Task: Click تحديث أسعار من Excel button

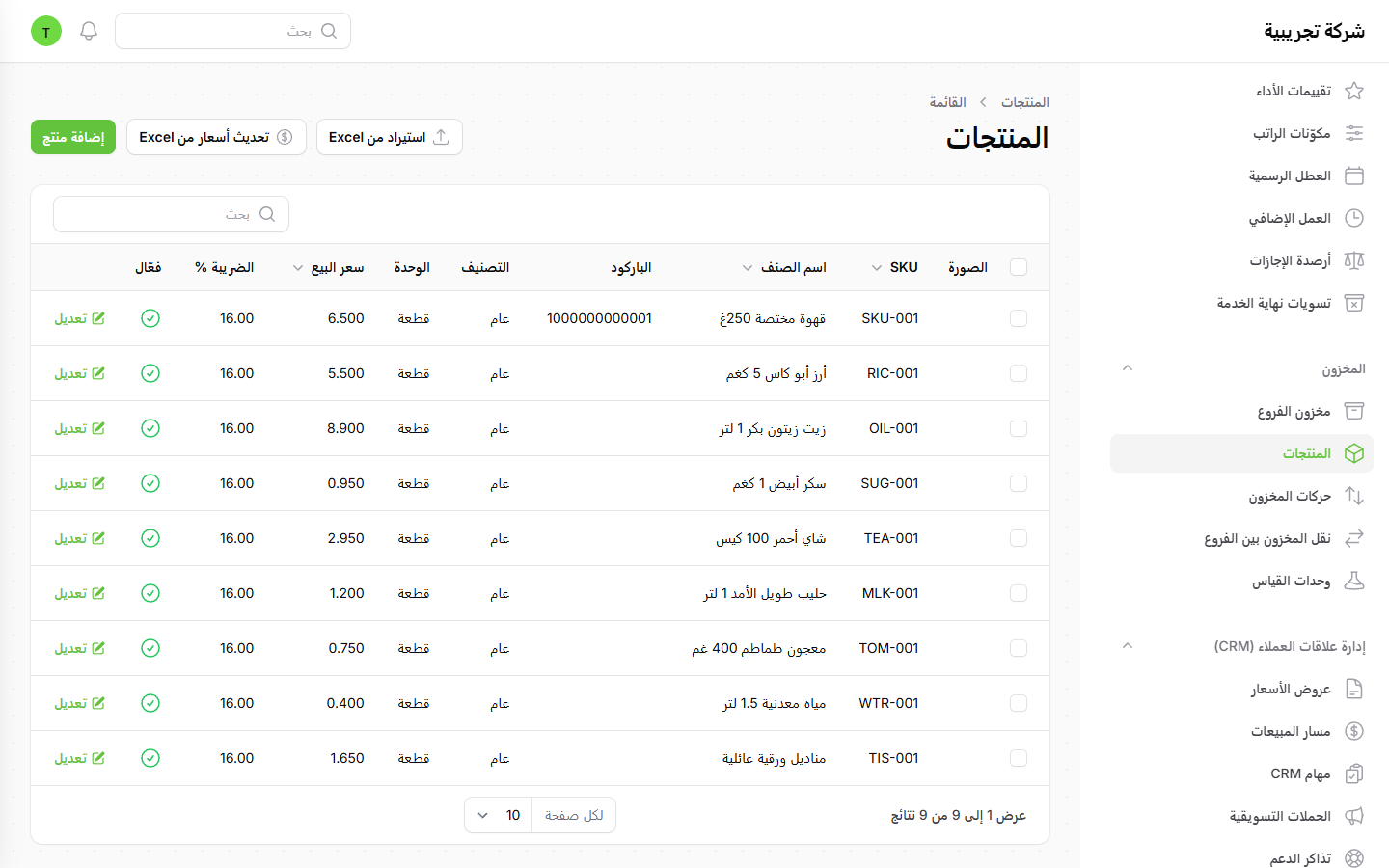Action: pyautogui.click(x=216, y=137)
